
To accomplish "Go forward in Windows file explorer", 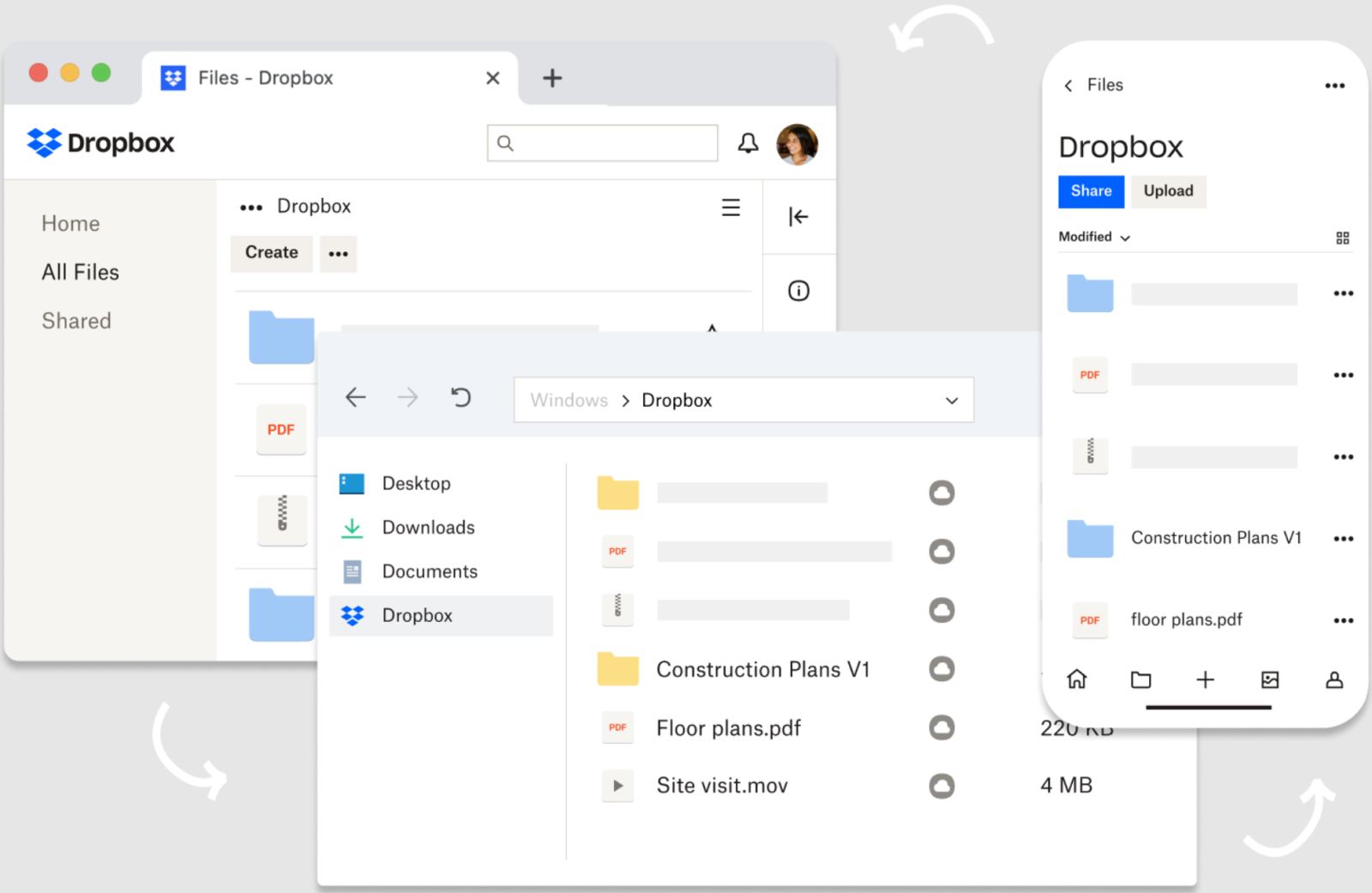I will [x=408, y=397].
